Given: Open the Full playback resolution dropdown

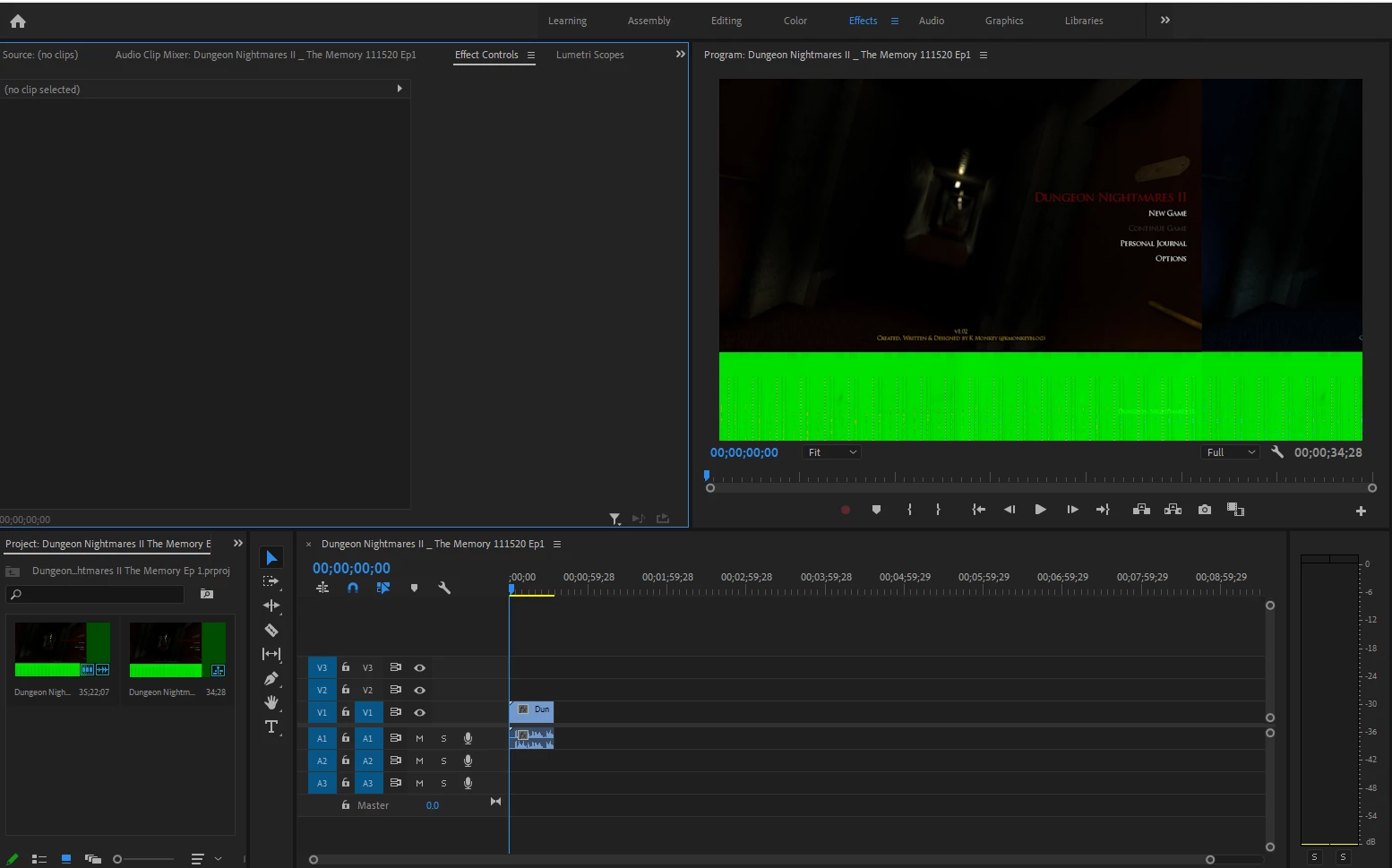Looking at the screenshot, I should tap(1230, 452).
